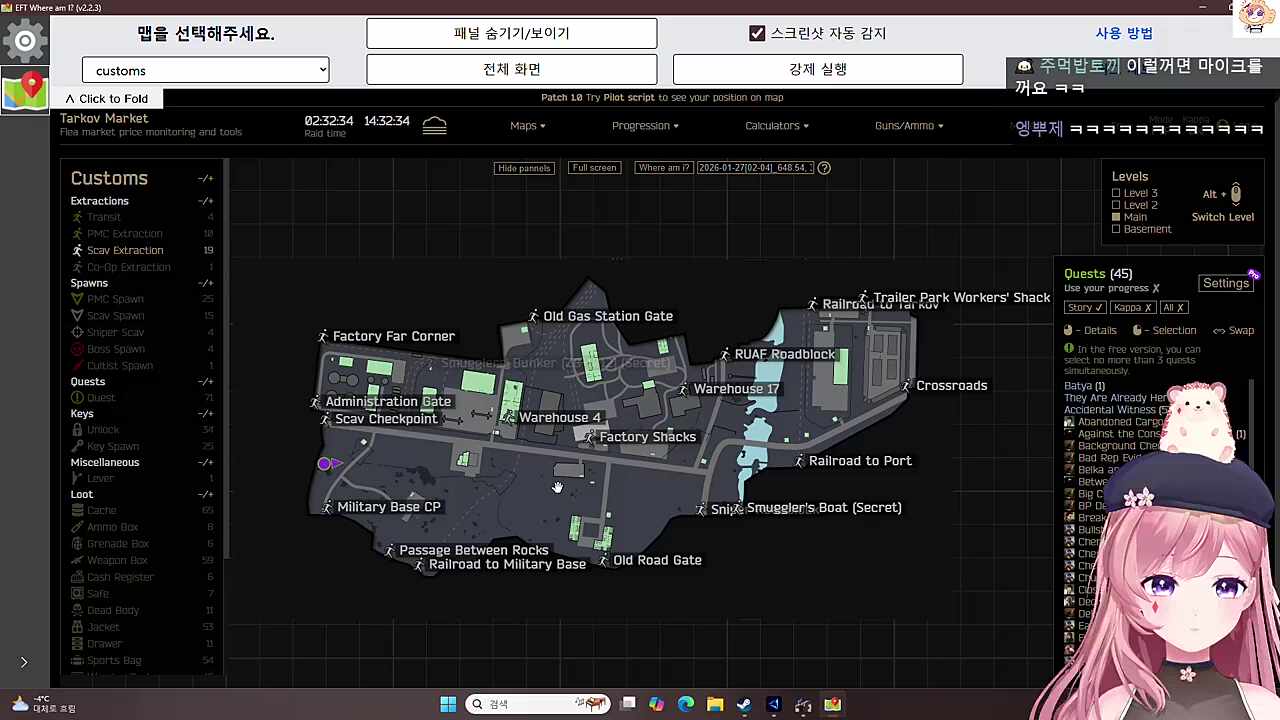The height and width of the screenshot is (720, 1280).
Task: Click the map pin app icon
Action: point(25,91)
